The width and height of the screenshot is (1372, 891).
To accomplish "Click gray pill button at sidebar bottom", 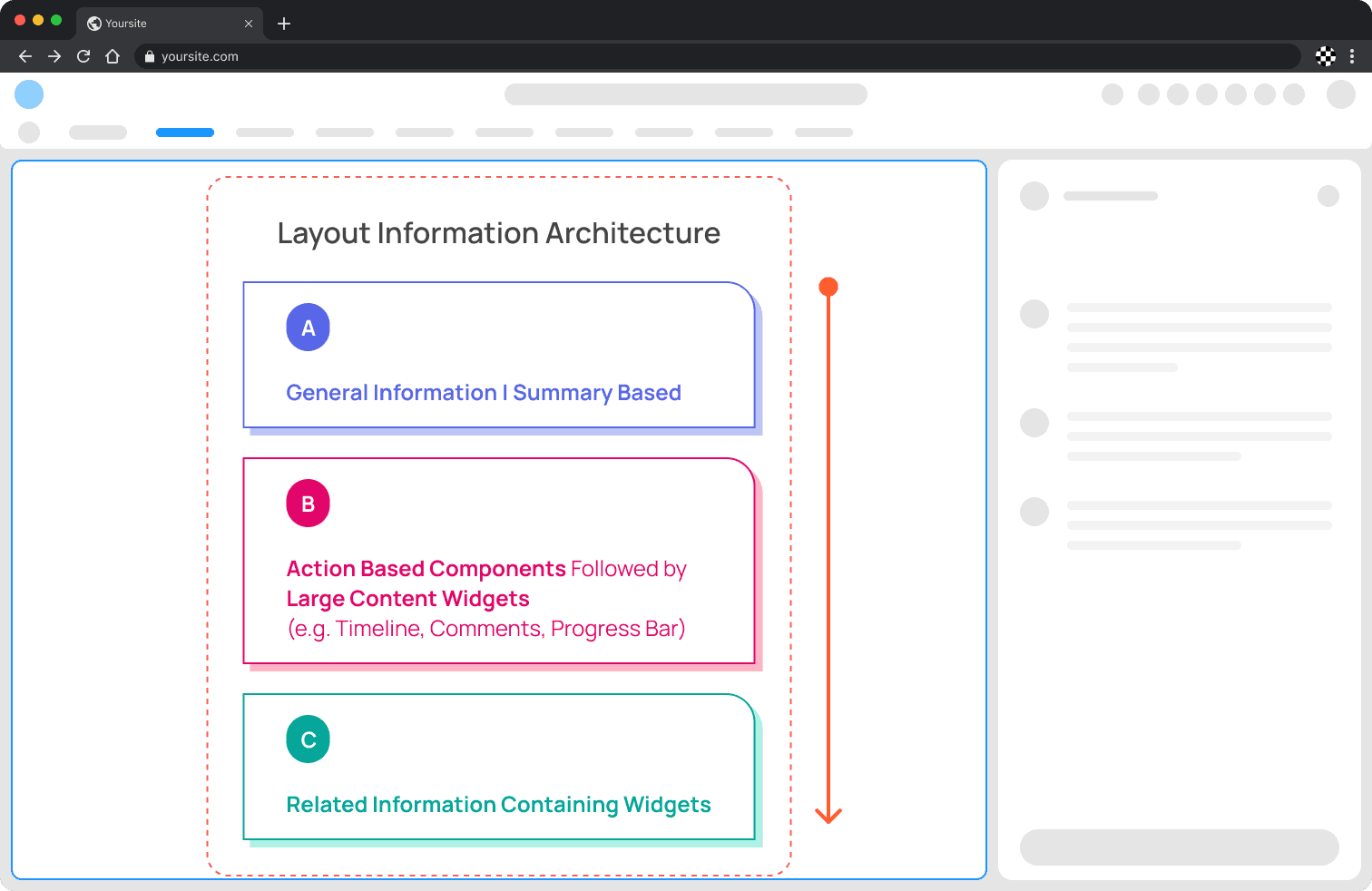I will point(1180,847).
